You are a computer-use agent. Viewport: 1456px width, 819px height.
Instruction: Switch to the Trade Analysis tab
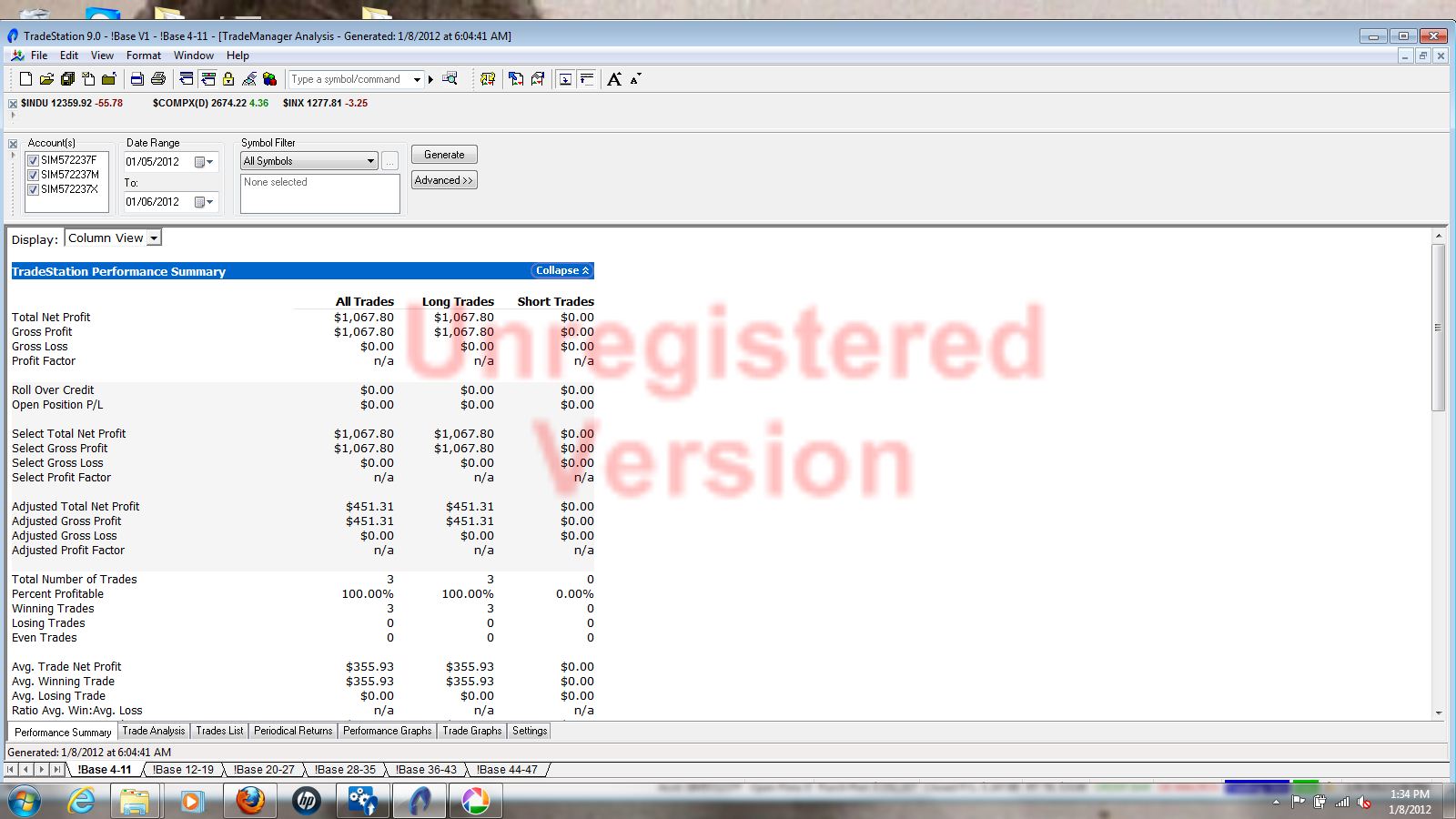[153, 731]
